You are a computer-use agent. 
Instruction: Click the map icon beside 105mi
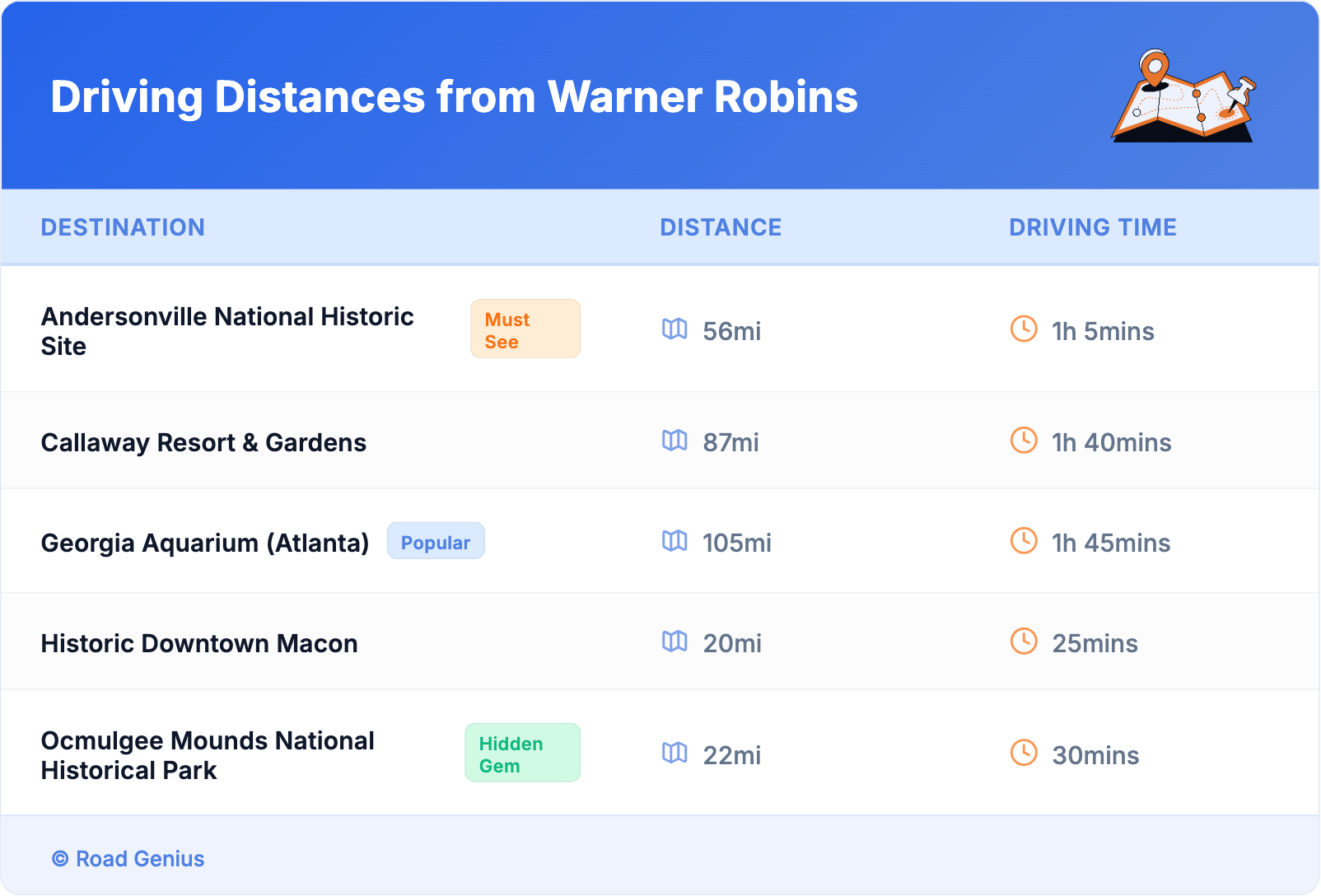pyautogui.click(x=675, y=541)
